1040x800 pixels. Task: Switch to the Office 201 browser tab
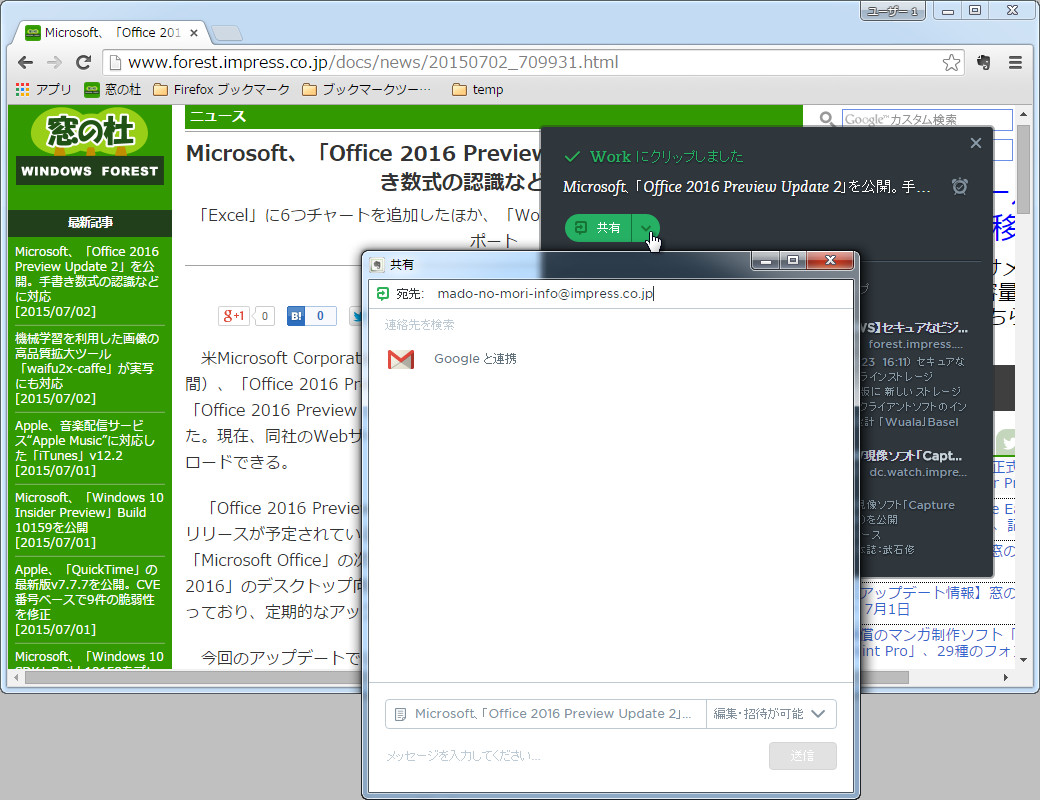[x=150, y=32]
